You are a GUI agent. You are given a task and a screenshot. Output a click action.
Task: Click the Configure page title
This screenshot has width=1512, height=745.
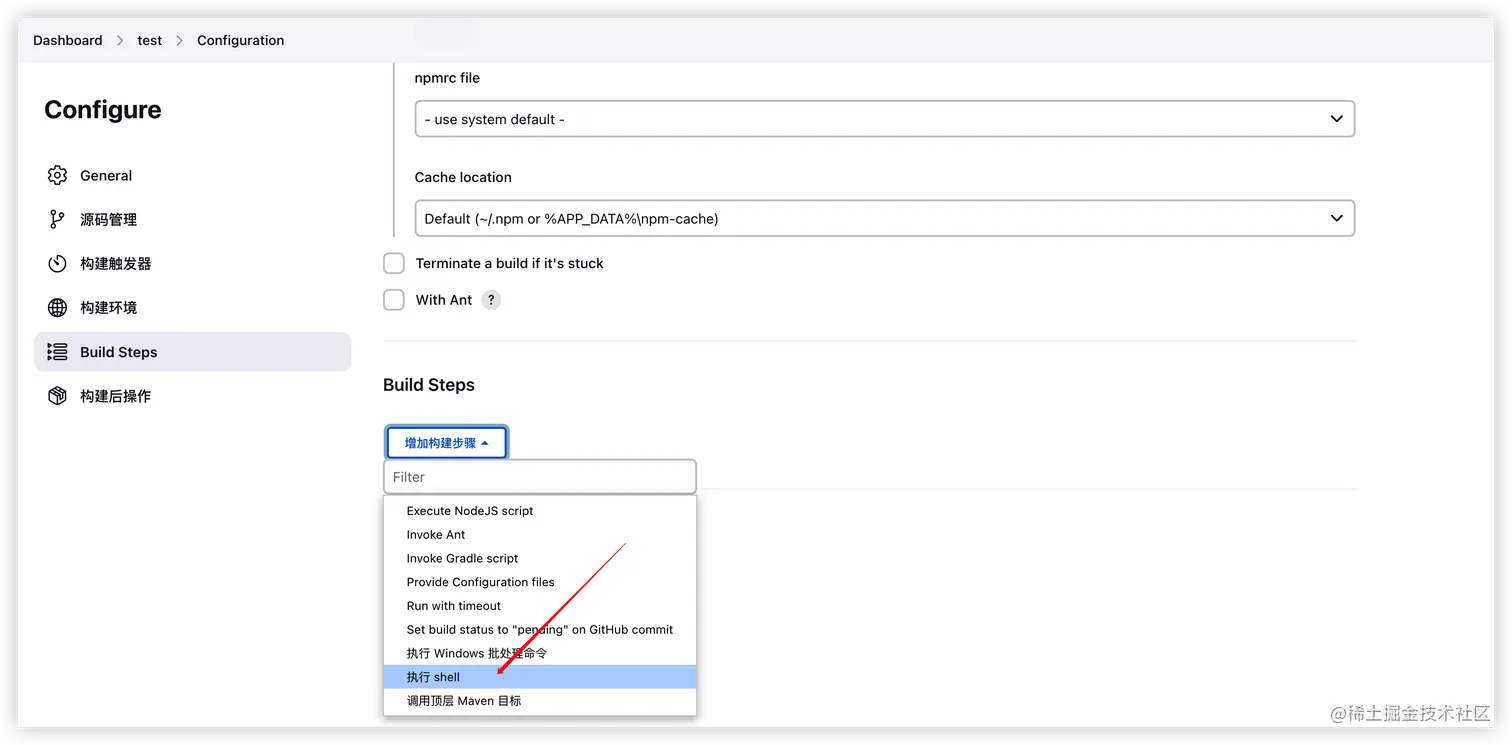click(103, 110)
